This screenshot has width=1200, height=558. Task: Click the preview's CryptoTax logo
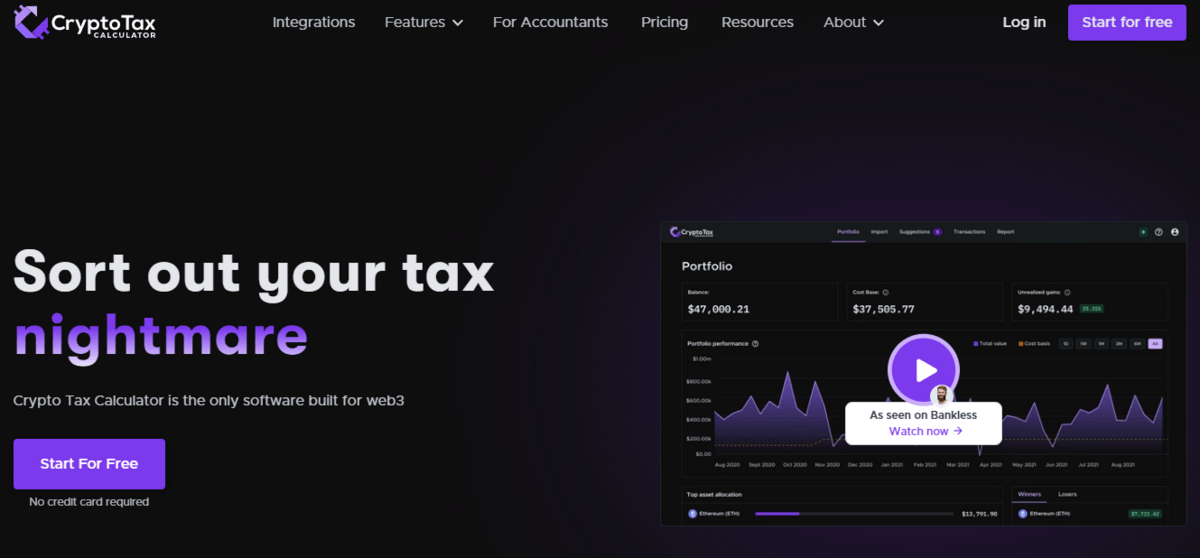[691, 233]
